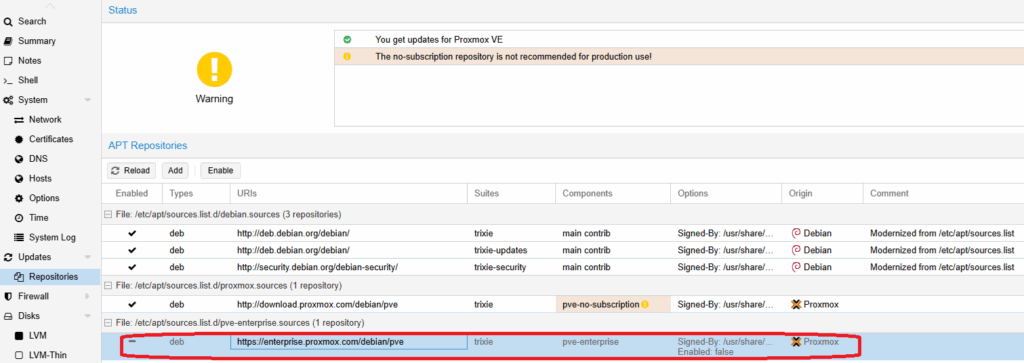Click the DNS globe icon

click(x=19, y=159)
